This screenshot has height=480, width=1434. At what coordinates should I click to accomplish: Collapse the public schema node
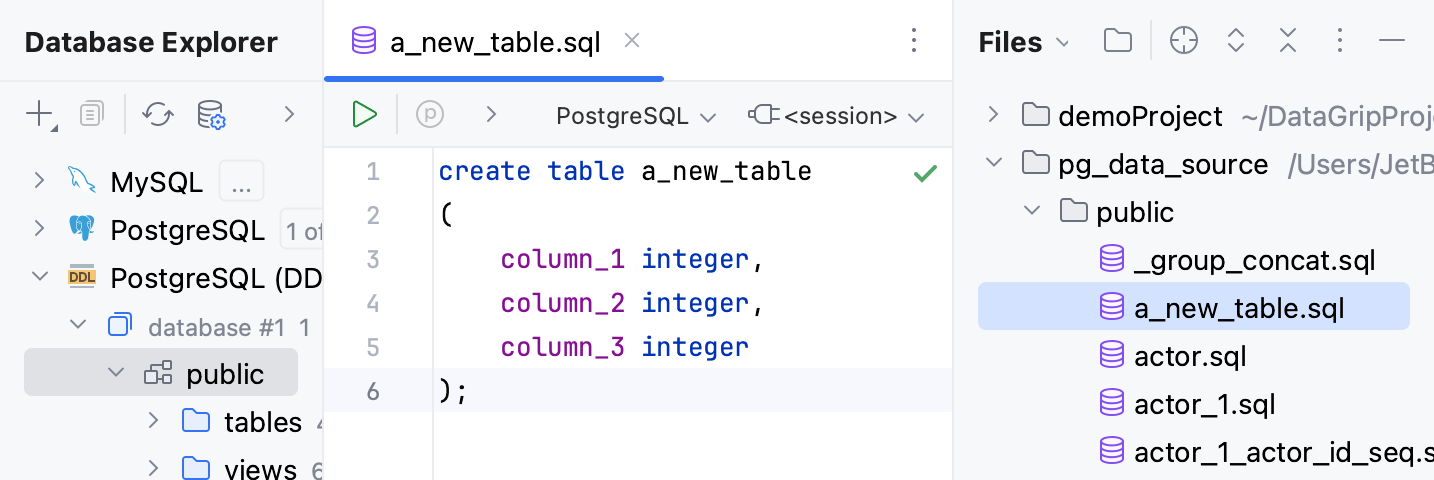[116, 373]
